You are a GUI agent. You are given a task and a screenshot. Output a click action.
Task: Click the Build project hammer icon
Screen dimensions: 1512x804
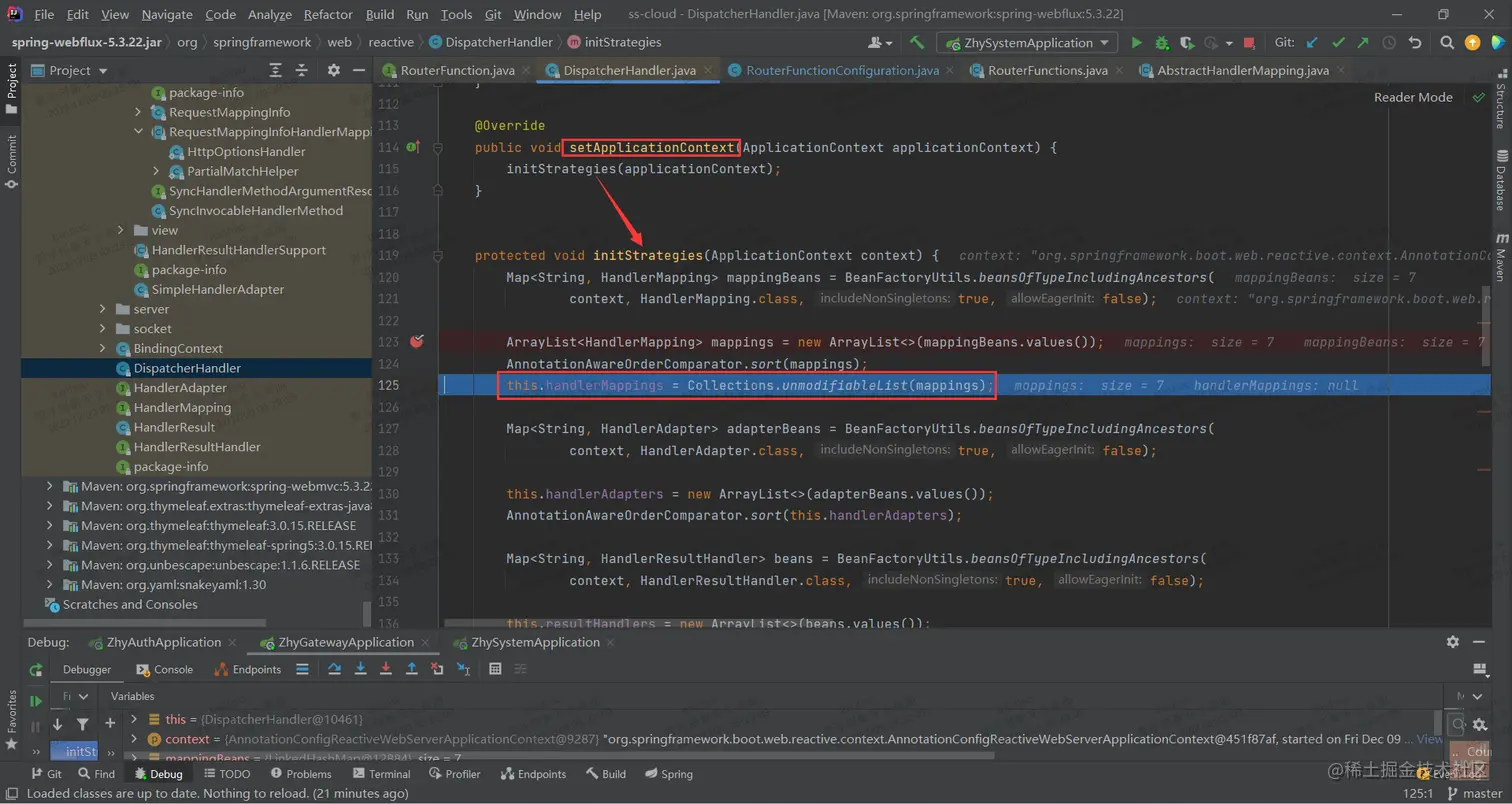[917, 43]
